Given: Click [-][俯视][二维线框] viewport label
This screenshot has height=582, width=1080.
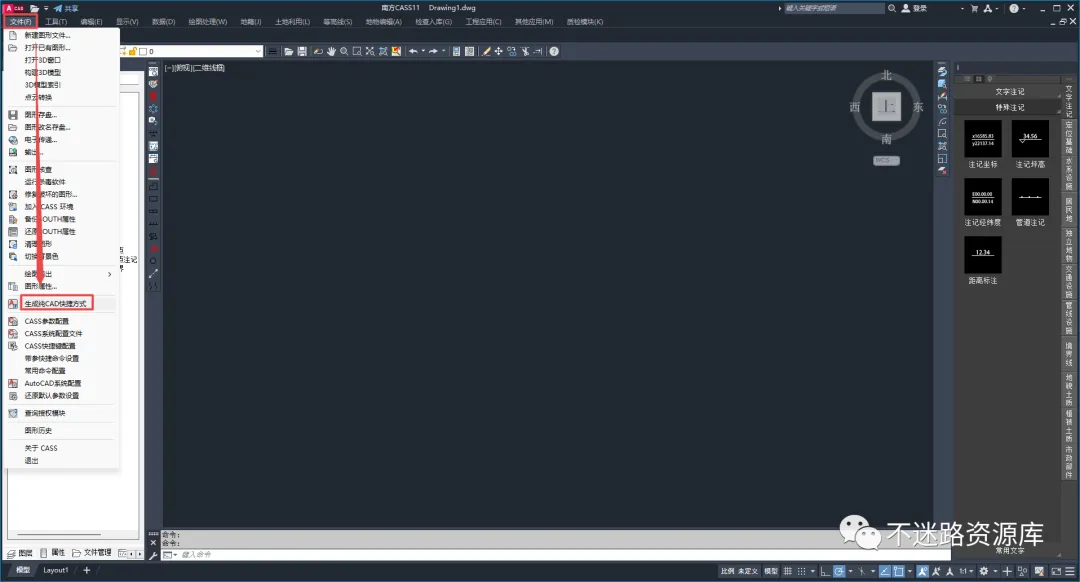Looking at the screenshot, I should click(x=194, y=67).
